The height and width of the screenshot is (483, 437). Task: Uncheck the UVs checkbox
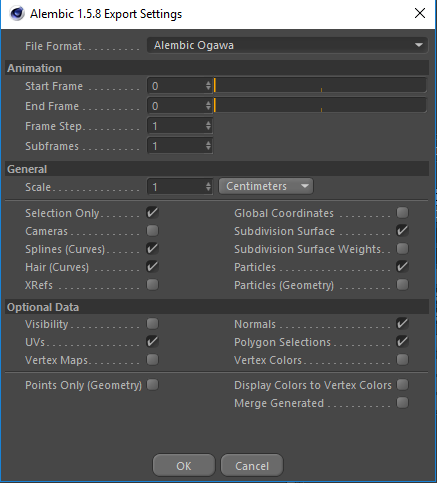coord(152,342)
